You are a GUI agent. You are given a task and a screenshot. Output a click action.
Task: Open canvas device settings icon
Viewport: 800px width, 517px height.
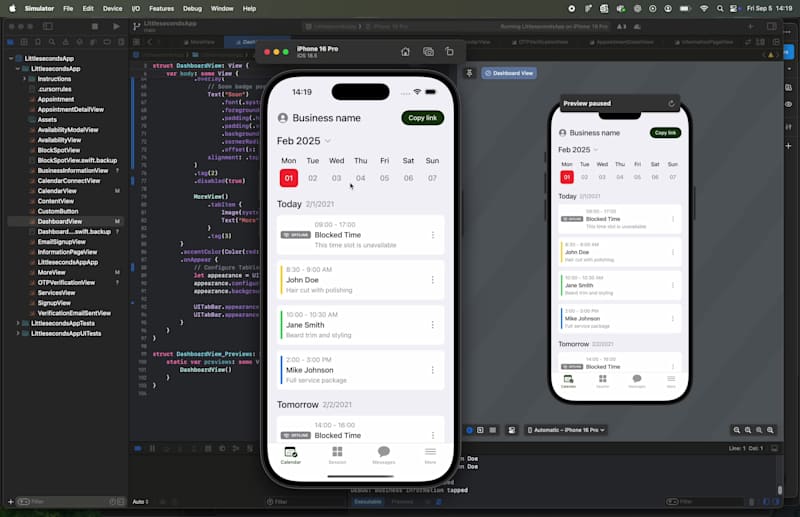click(512, 430)
